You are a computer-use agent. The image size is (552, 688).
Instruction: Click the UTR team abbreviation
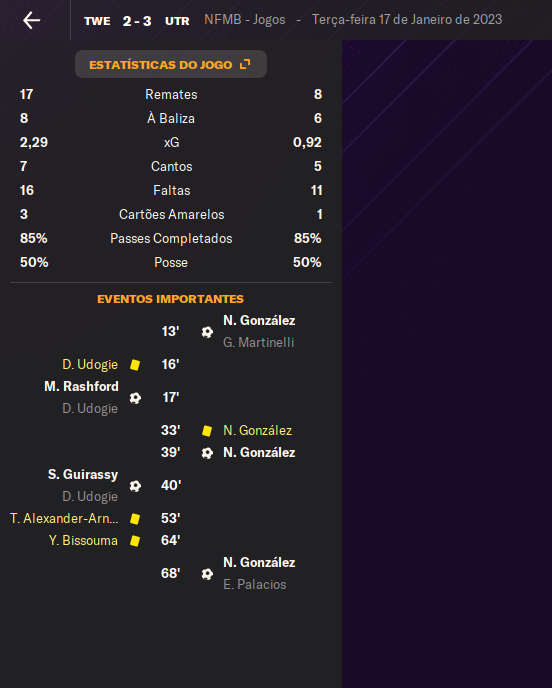(x=177, y=21)
